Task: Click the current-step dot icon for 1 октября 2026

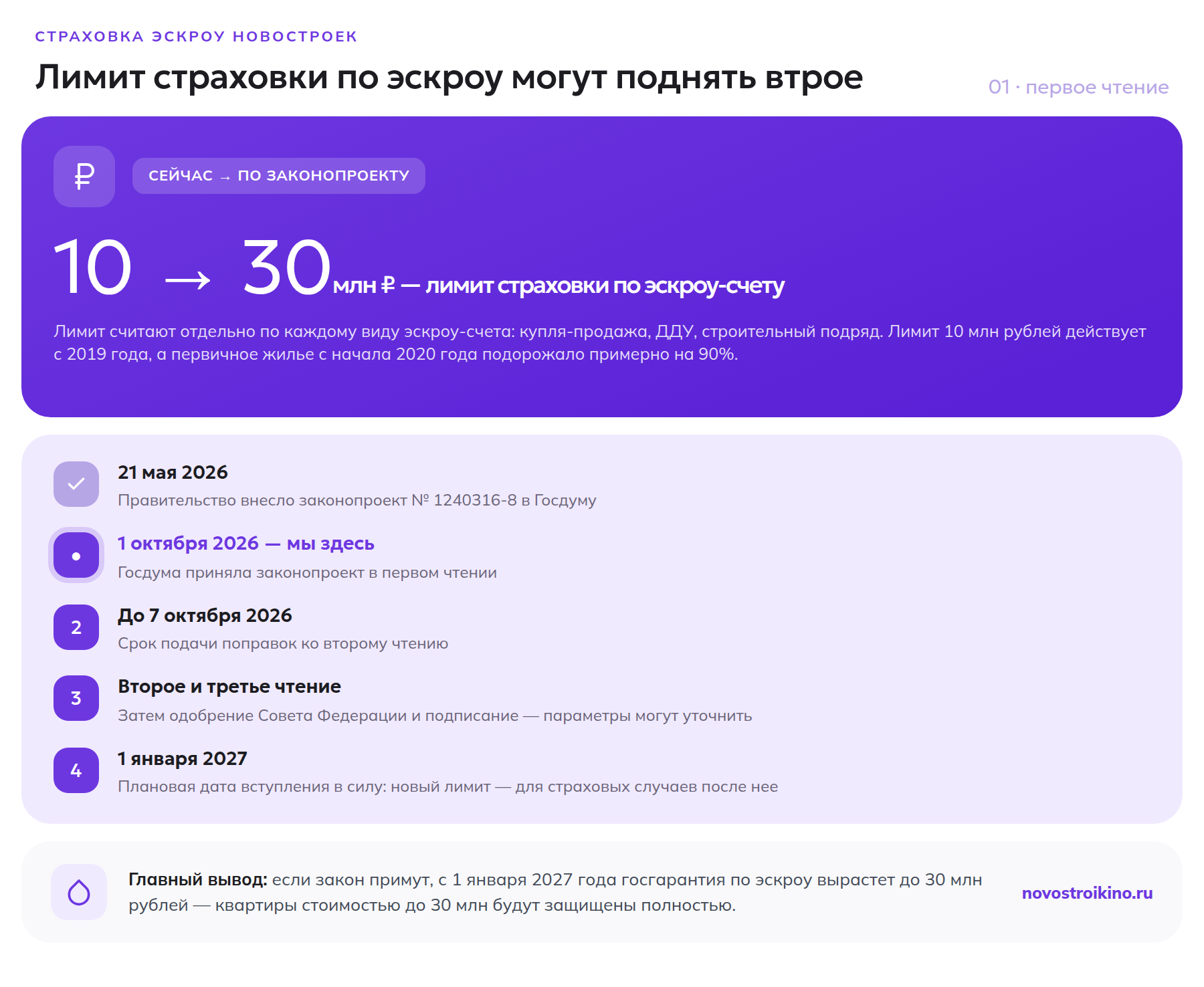Action: click(x=76, y=556)
